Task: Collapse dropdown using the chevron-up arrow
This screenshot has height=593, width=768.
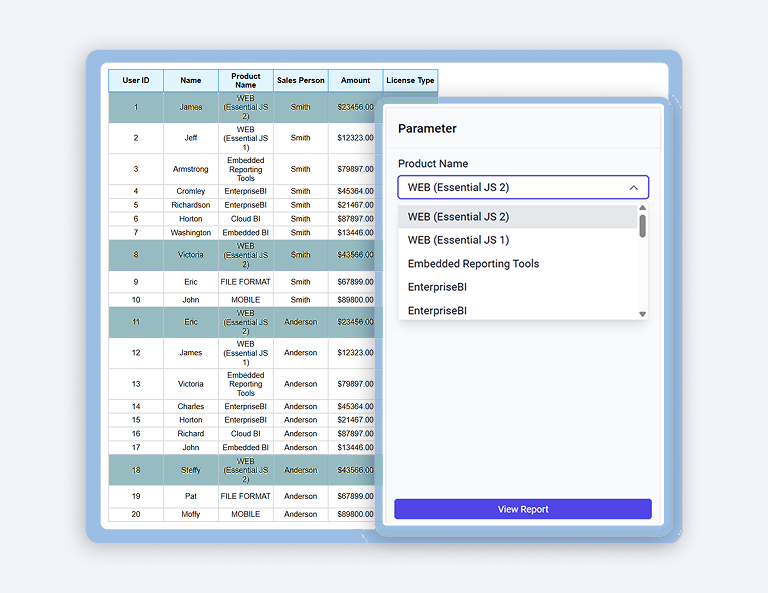Action: [633, 188]
